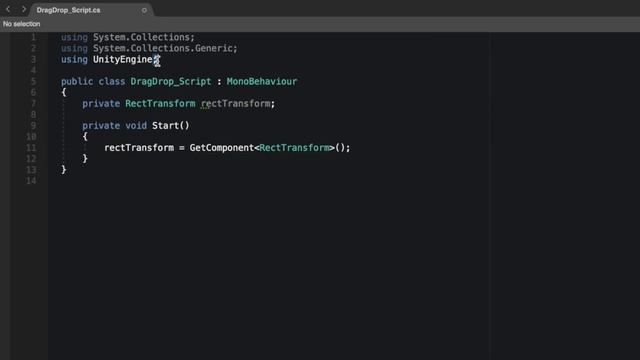Viewport: 640px width, 360px height.
Task: Click the void keyword
Action: click(x=136, y=126)
